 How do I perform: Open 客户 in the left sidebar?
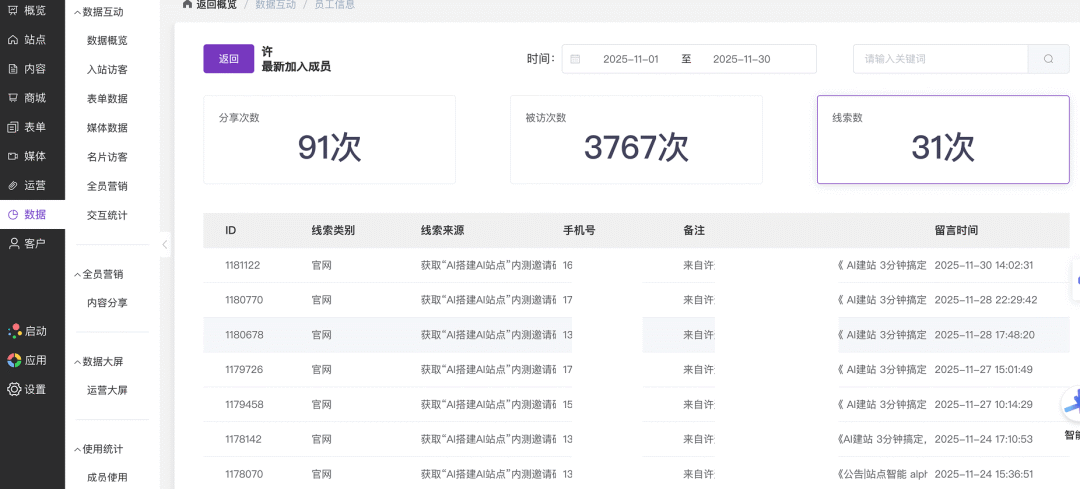27,243
